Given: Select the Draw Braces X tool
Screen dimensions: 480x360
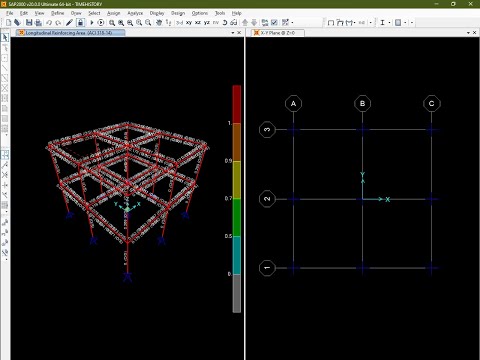Looking at the screenshot, I should coord(5,88).
